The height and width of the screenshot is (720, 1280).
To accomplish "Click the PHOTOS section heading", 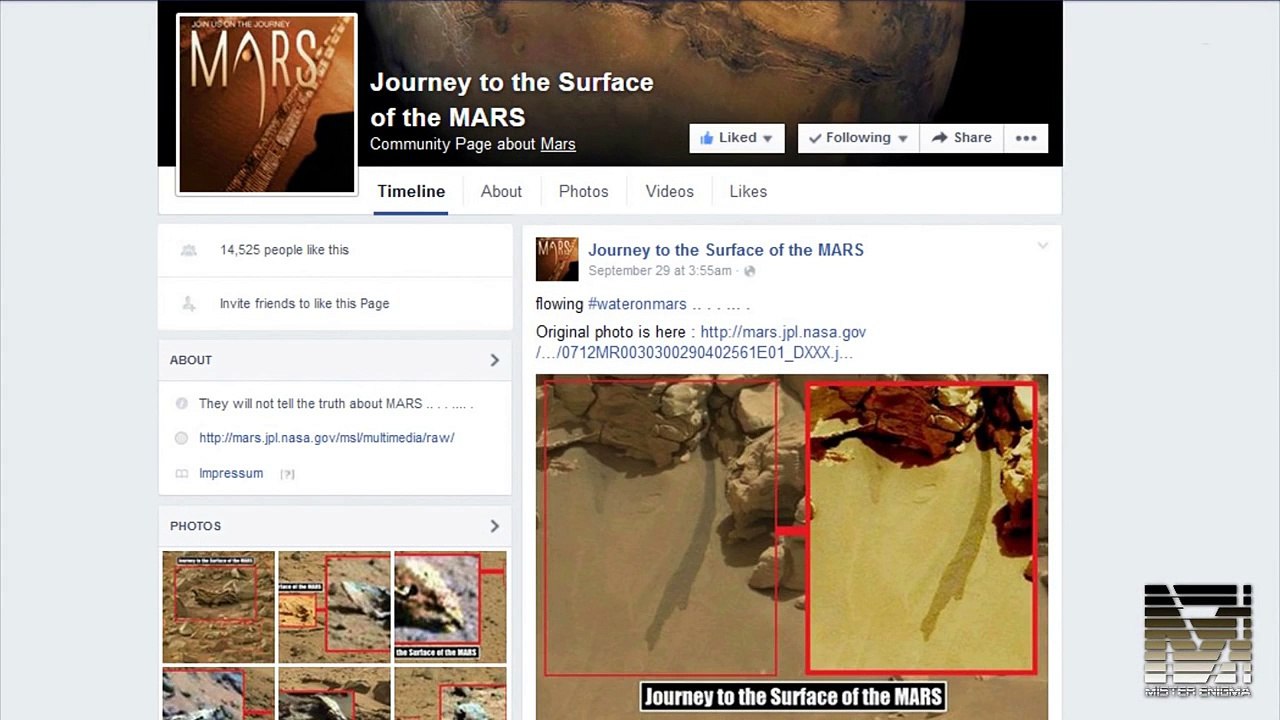I will point(195,526).
